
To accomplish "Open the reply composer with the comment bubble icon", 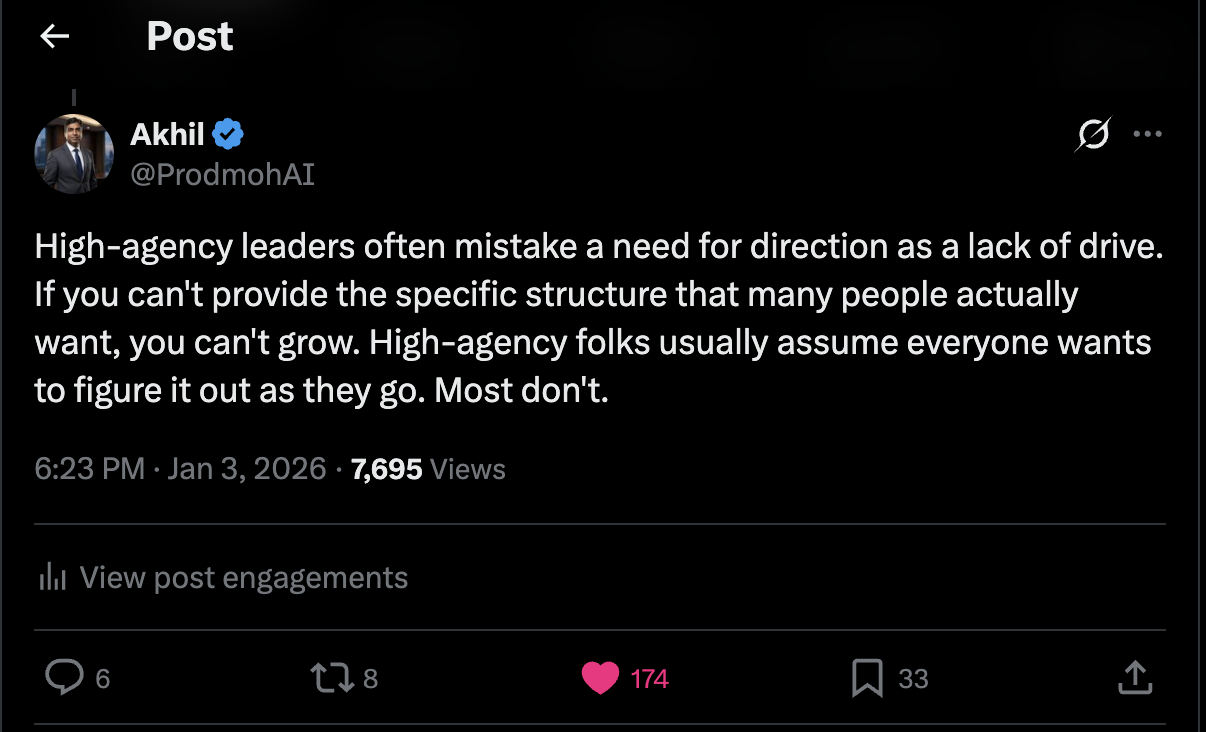I will [x=64, y=677].
